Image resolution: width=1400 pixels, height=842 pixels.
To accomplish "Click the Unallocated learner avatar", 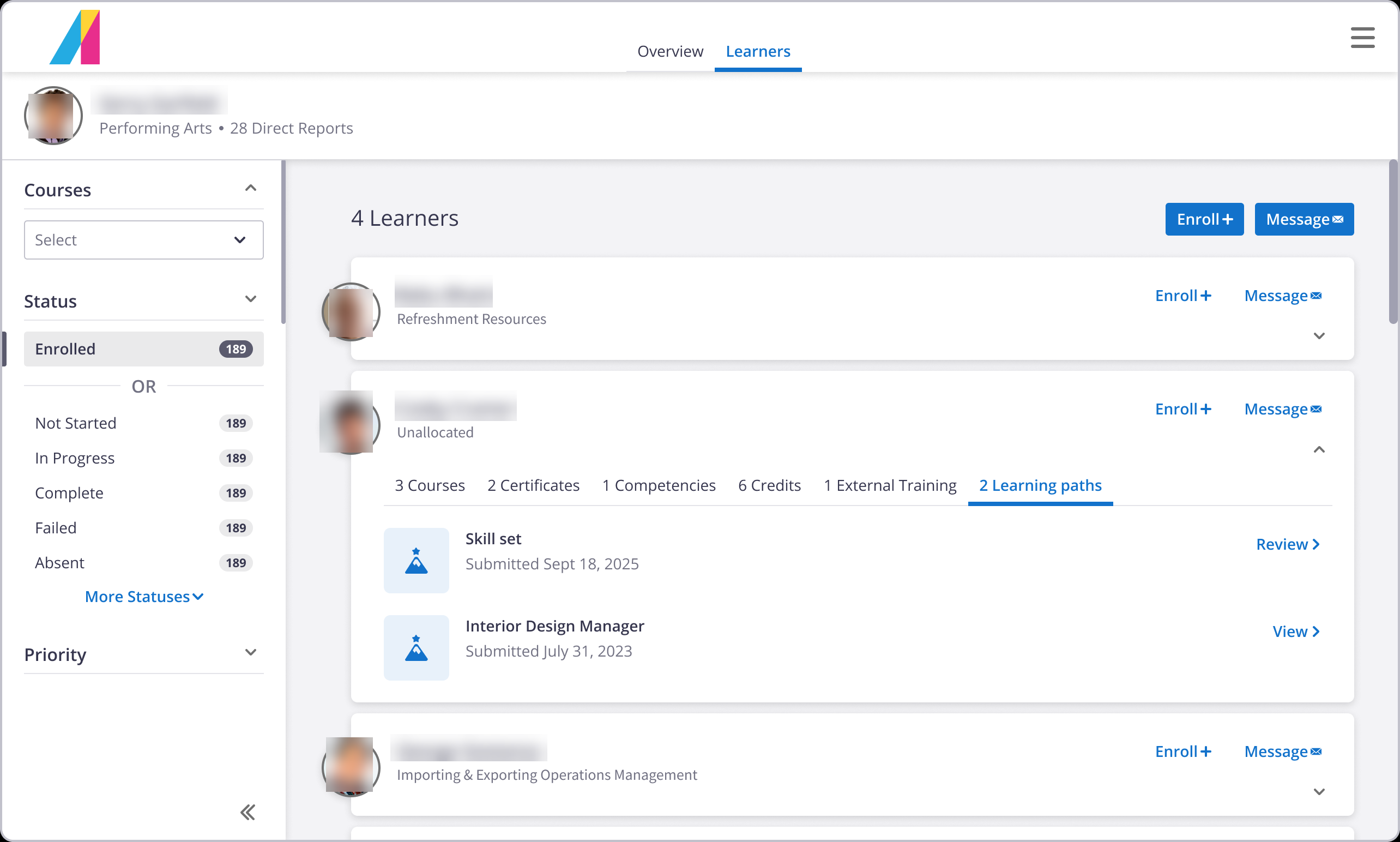I will click(x=351, y=423).
